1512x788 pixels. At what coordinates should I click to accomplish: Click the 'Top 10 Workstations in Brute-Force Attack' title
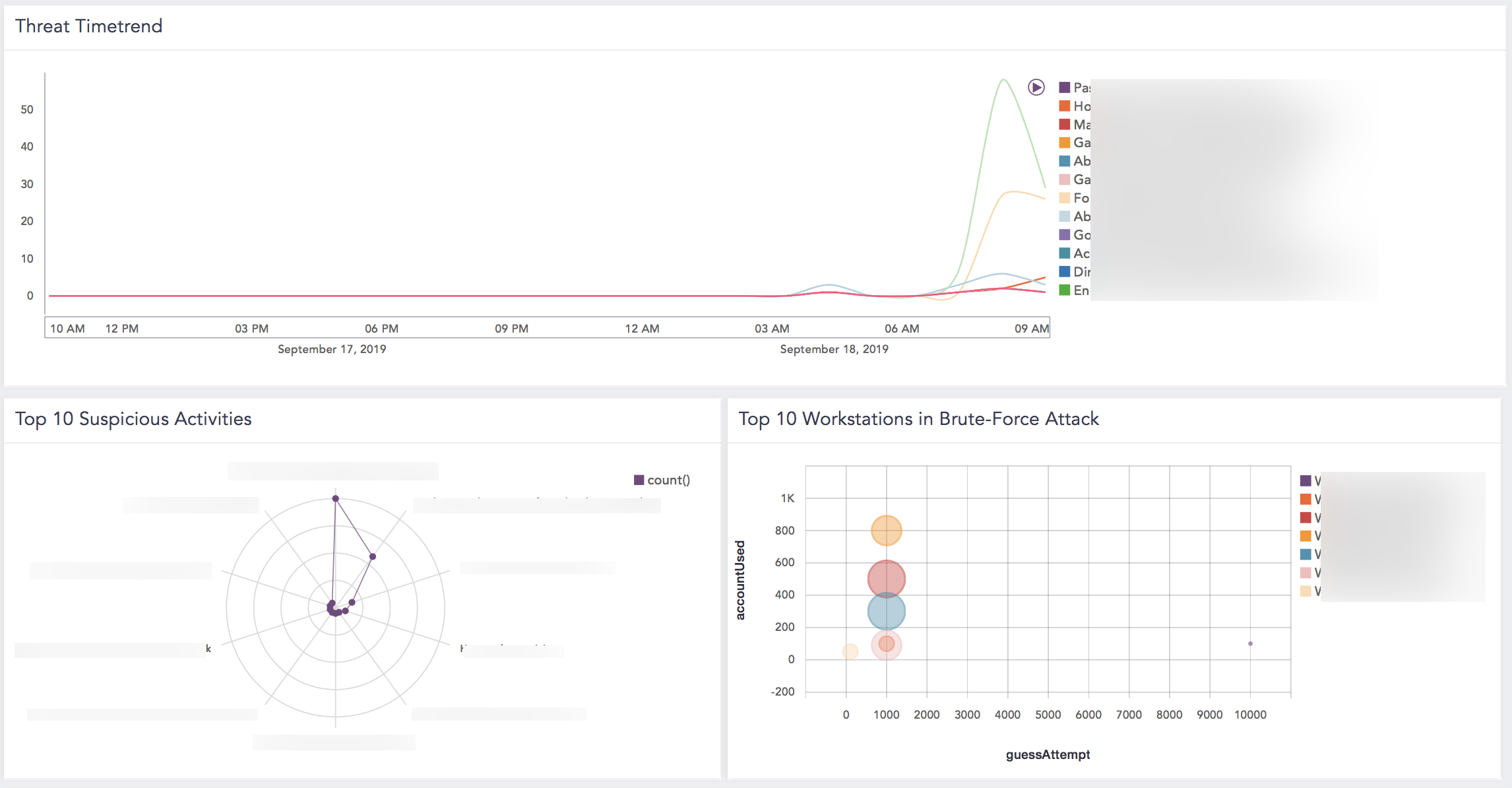(918, 419)
